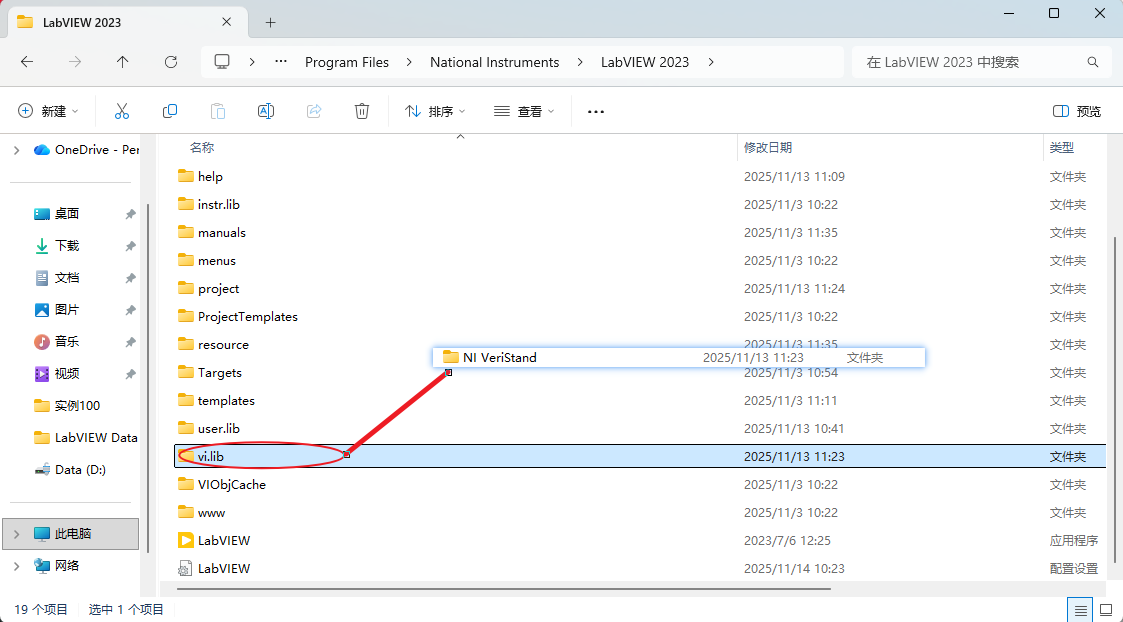The height and width of the screenshot is (622, 1123).
Task: Click chevron after Program Files breadcrumb
Action: pos(409,62)
